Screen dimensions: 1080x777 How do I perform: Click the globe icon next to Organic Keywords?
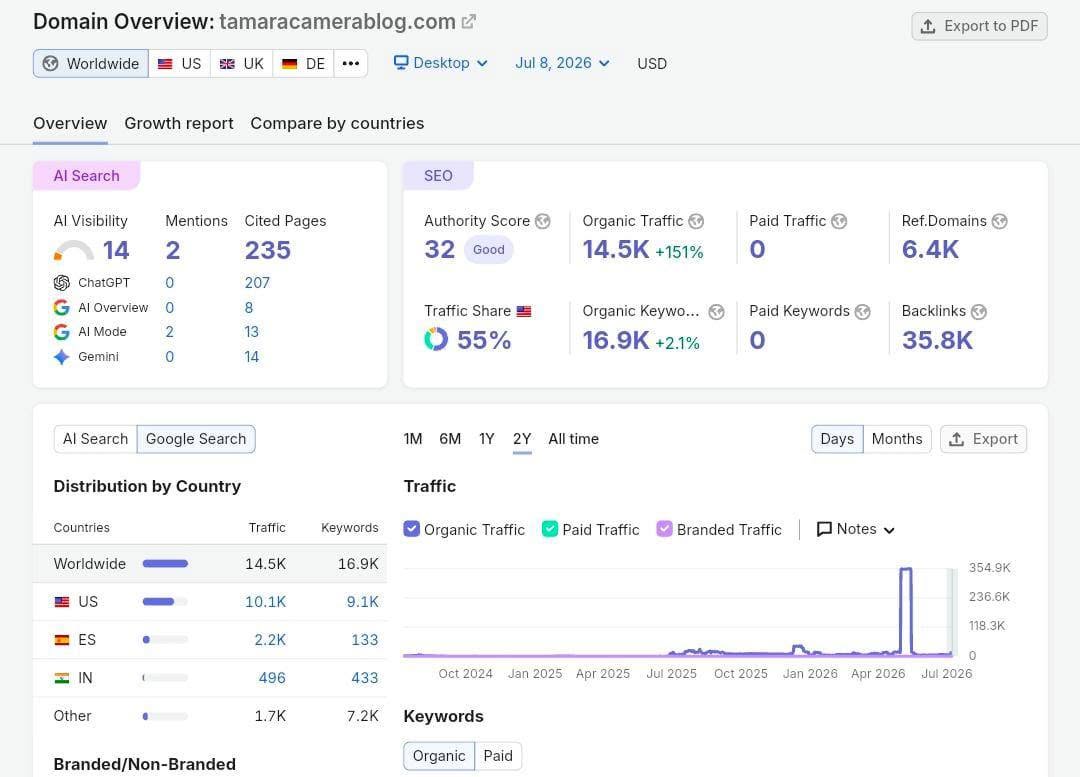[x=716, y=312]
